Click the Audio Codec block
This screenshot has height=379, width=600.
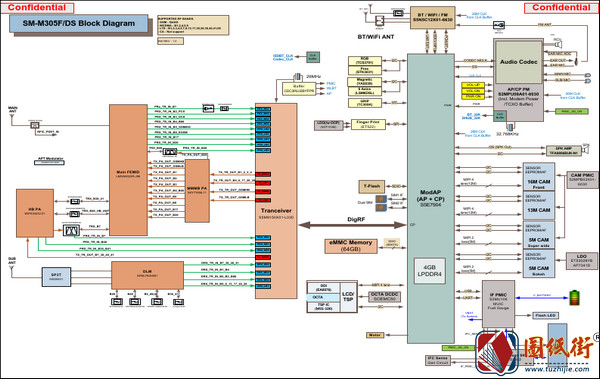pyautogui.click(x=519, y=62)
